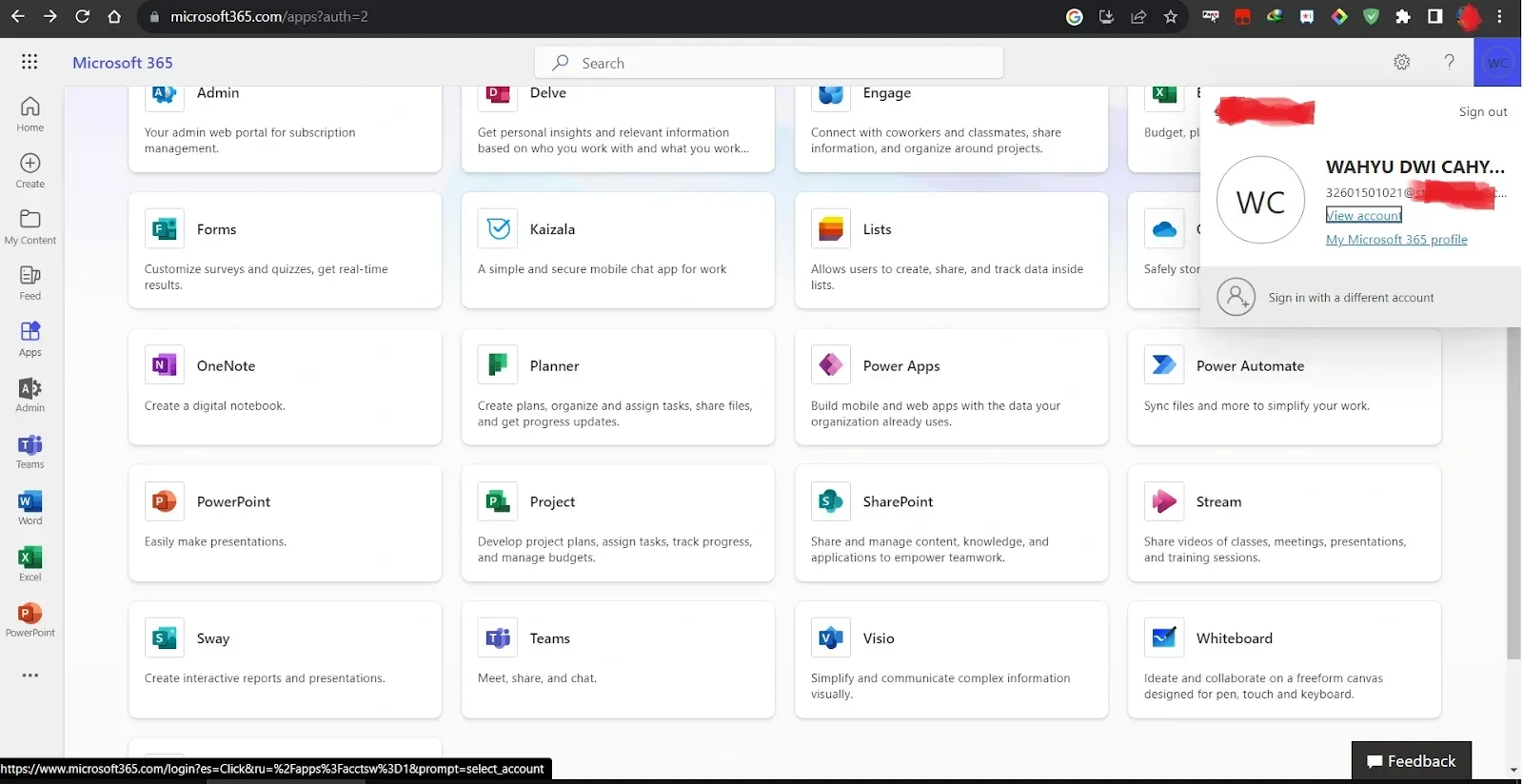Open the Project app card icon
The image size is (1523, 784).
(x=498, y=501)
